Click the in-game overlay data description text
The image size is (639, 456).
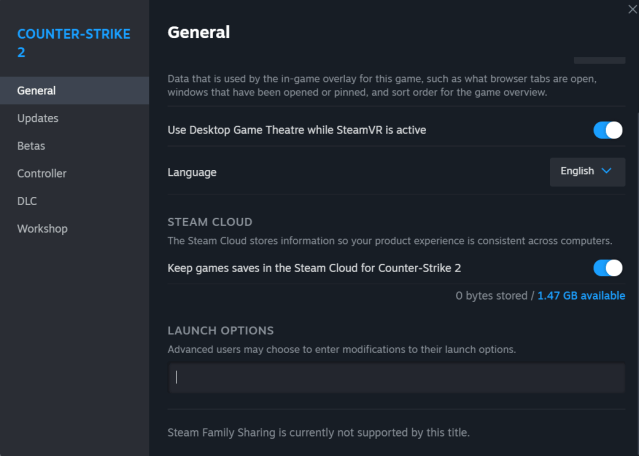click(x=382, y=86)
